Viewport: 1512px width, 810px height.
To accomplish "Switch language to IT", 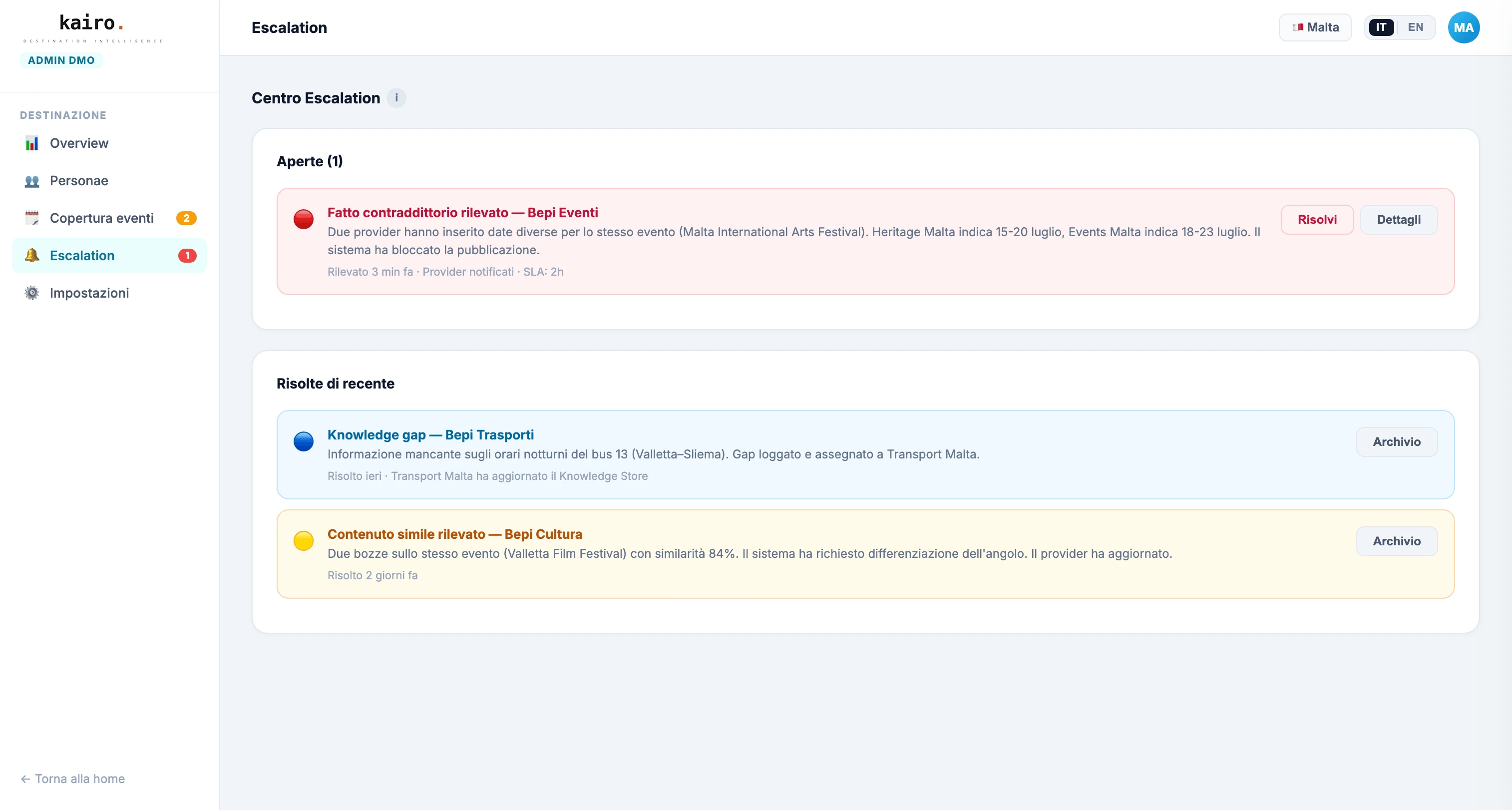I will click(1381, 27).
